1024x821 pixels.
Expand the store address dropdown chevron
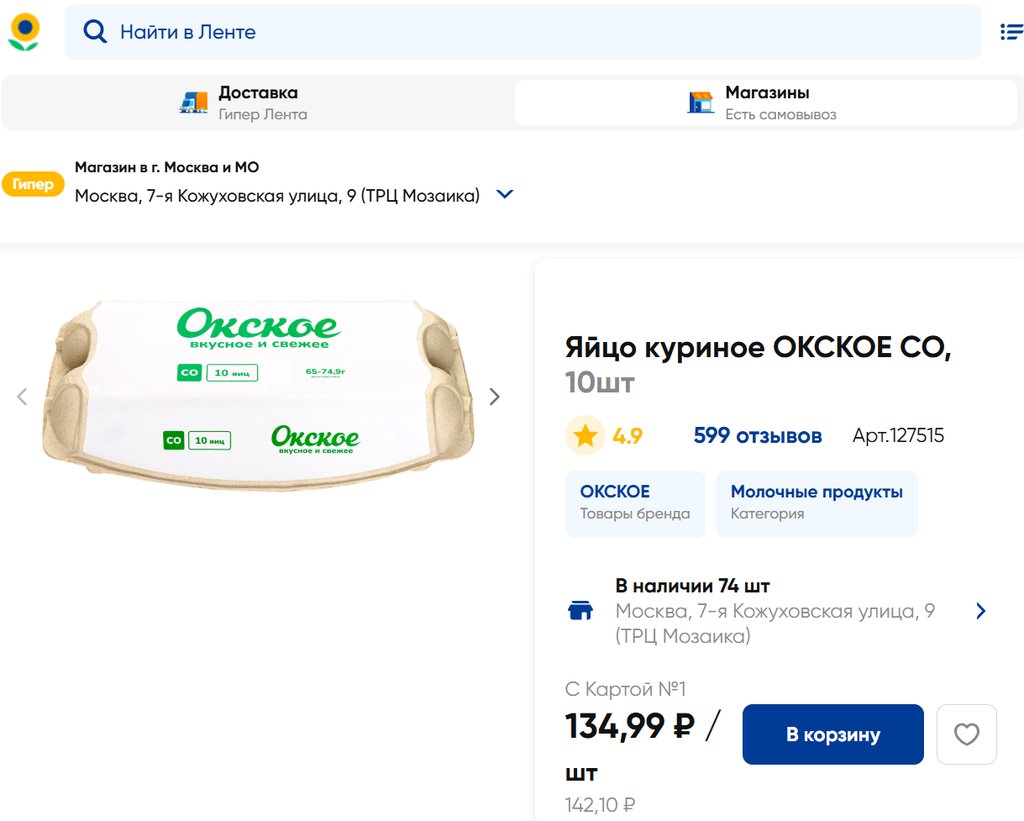click(505, 194)
